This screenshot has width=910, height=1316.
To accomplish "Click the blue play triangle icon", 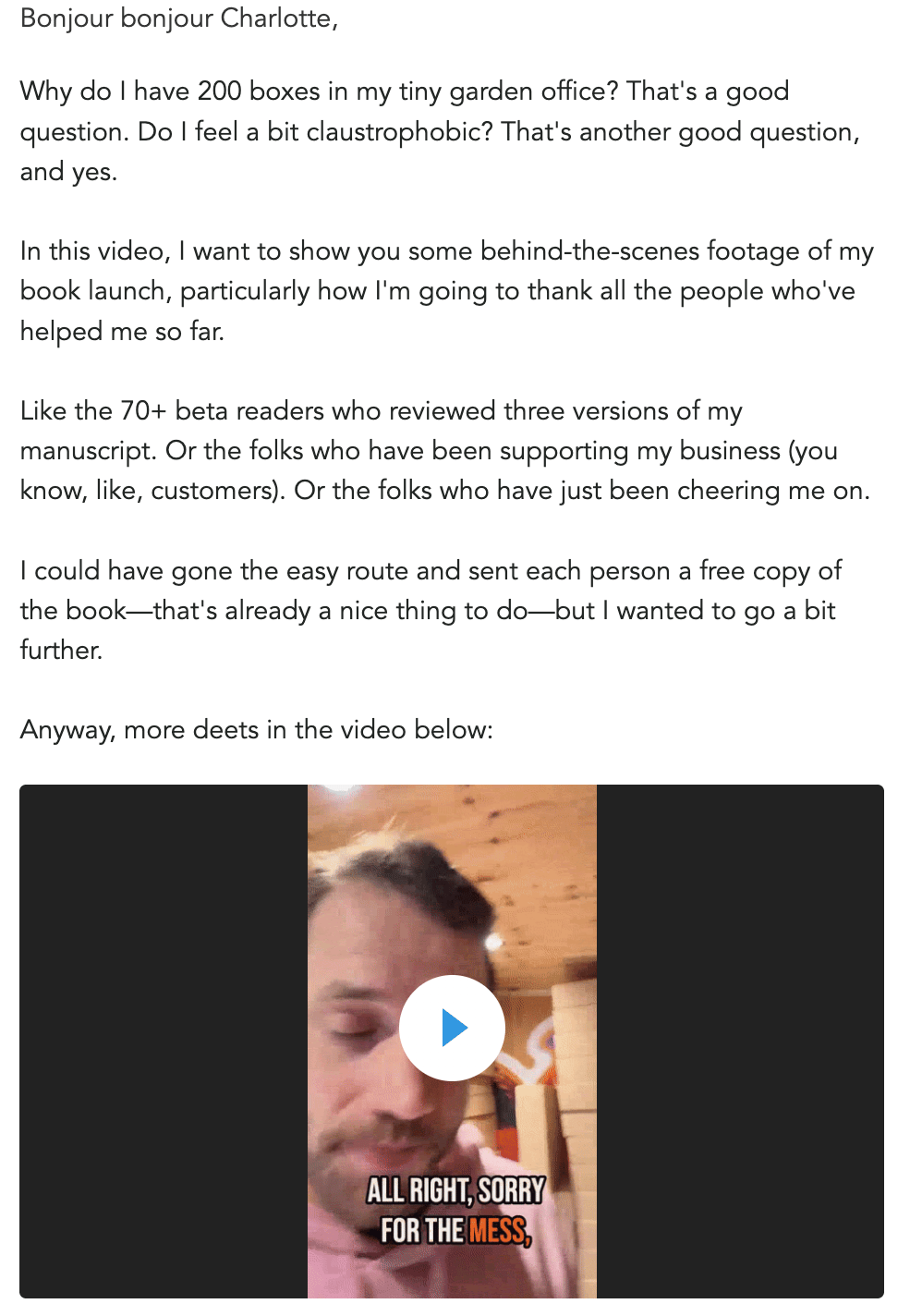I will pos(455,1028).
